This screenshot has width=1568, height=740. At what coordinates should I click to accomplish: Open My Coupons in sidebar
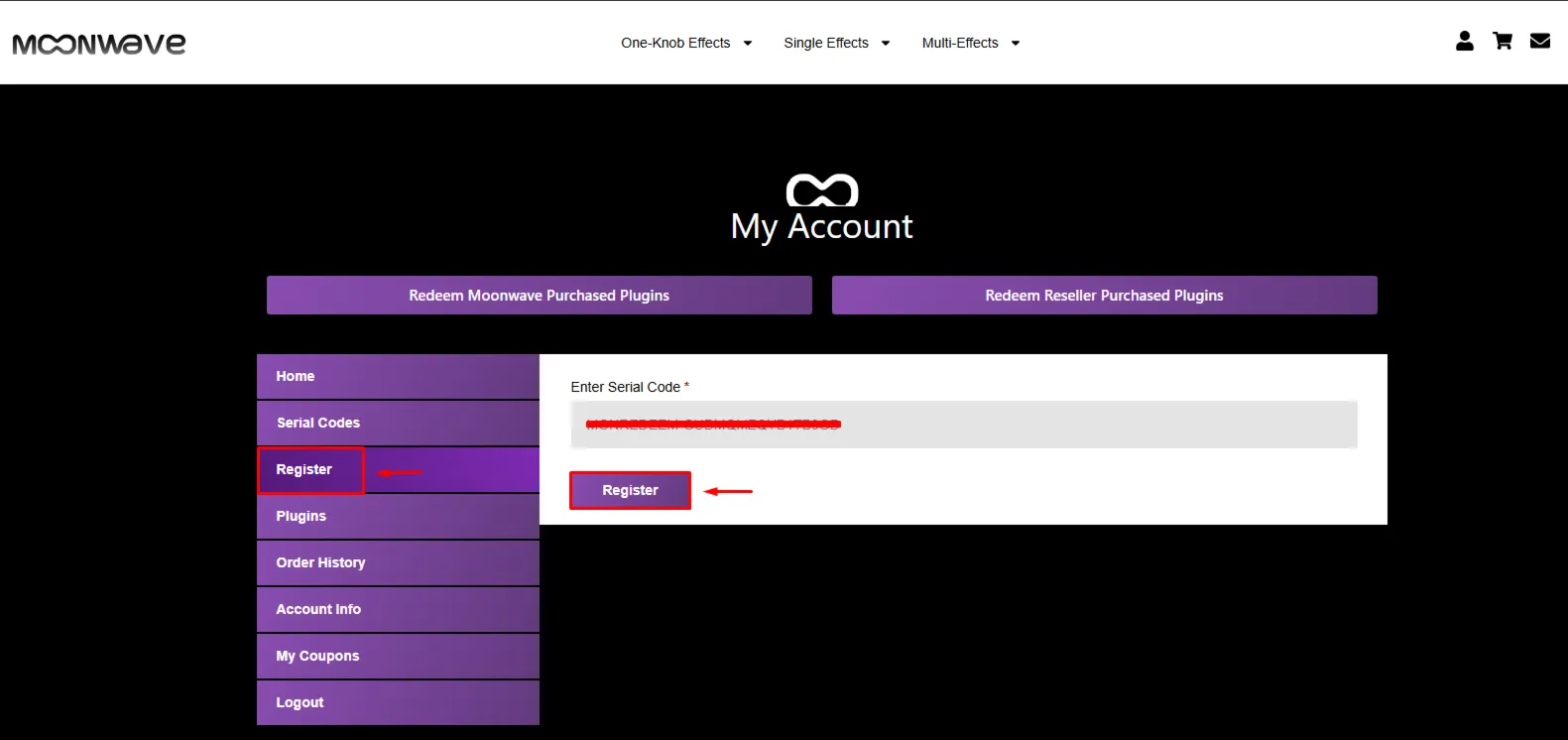(x=398, y=657)
